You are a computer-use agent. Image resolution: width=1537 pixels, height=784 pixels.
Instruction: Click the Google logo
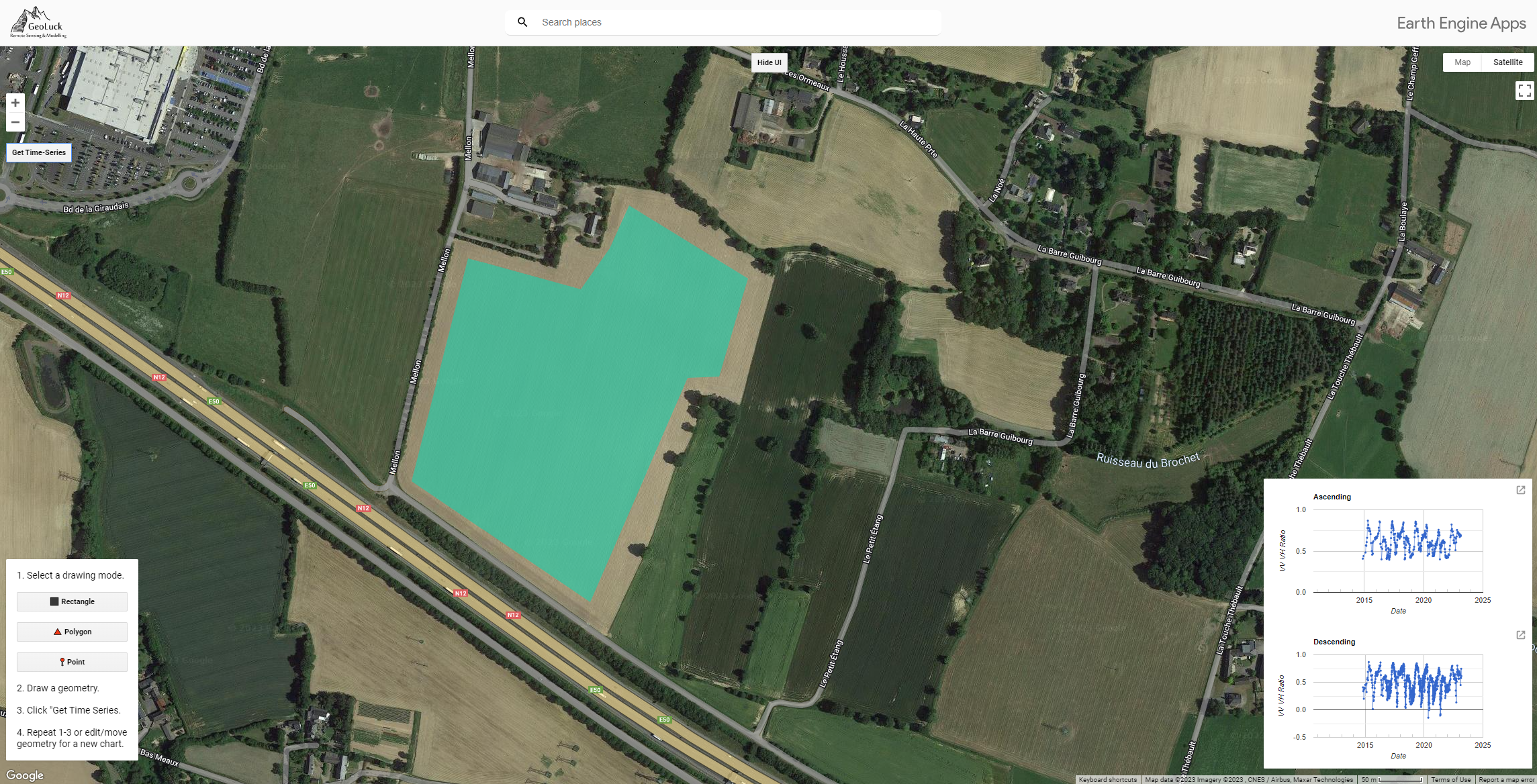pyautogui.click(x=25, y=775)
